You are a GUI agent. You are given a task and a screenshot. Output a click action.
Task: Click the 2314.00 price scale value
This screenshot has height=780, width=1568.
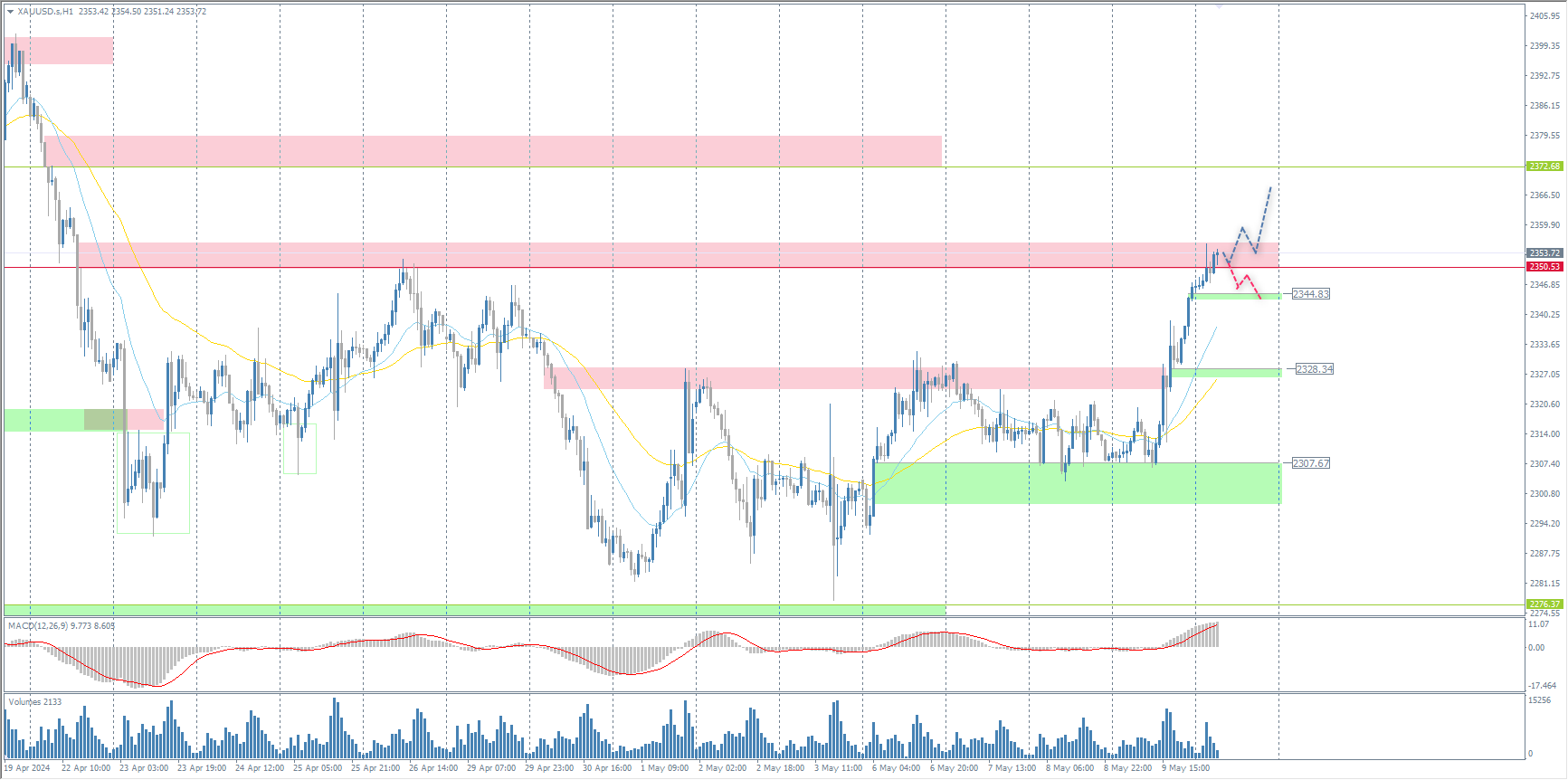click(1544, 434)
